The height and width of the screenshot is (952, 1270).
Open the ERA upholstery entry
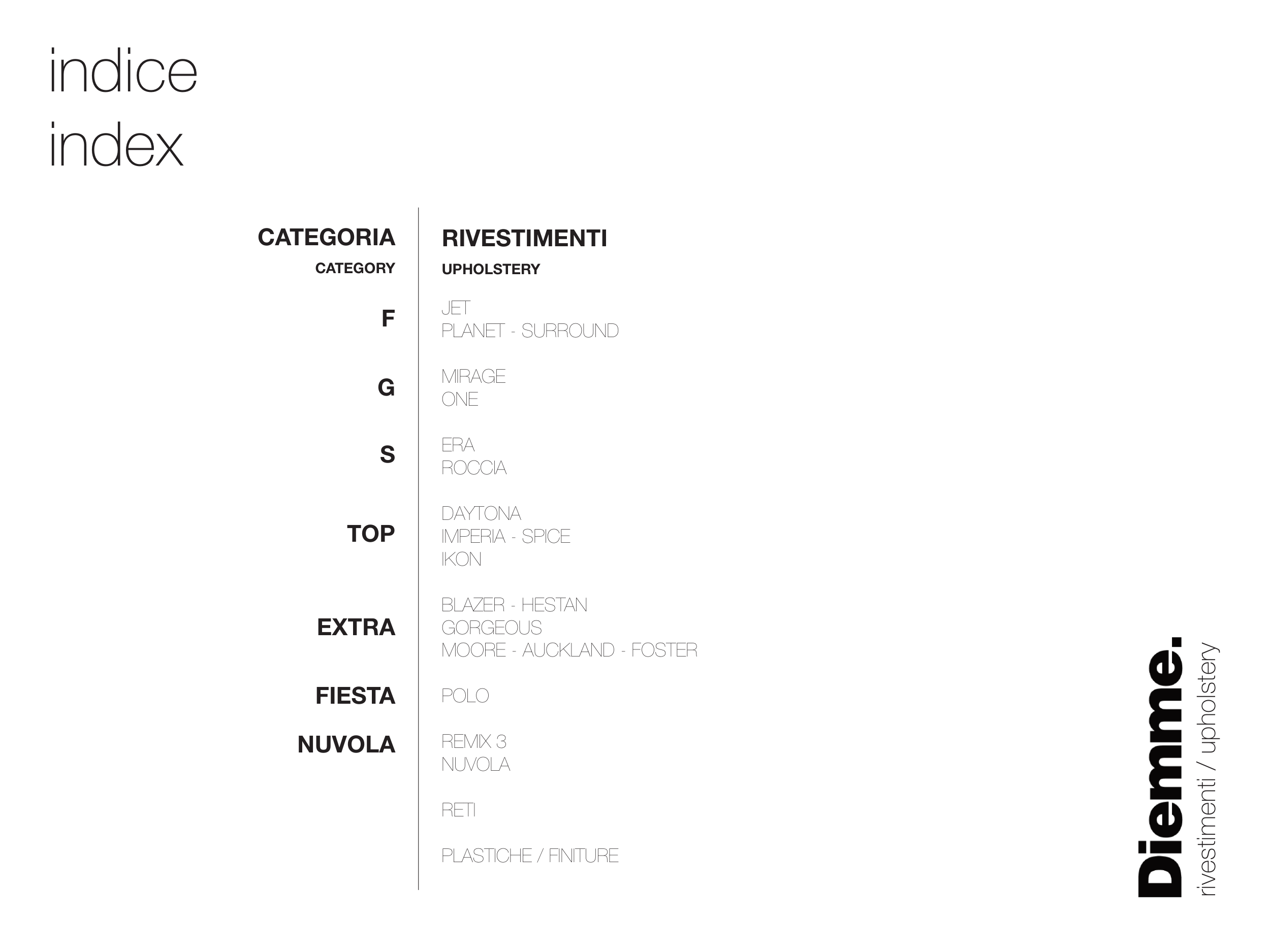tap(458, 445)
